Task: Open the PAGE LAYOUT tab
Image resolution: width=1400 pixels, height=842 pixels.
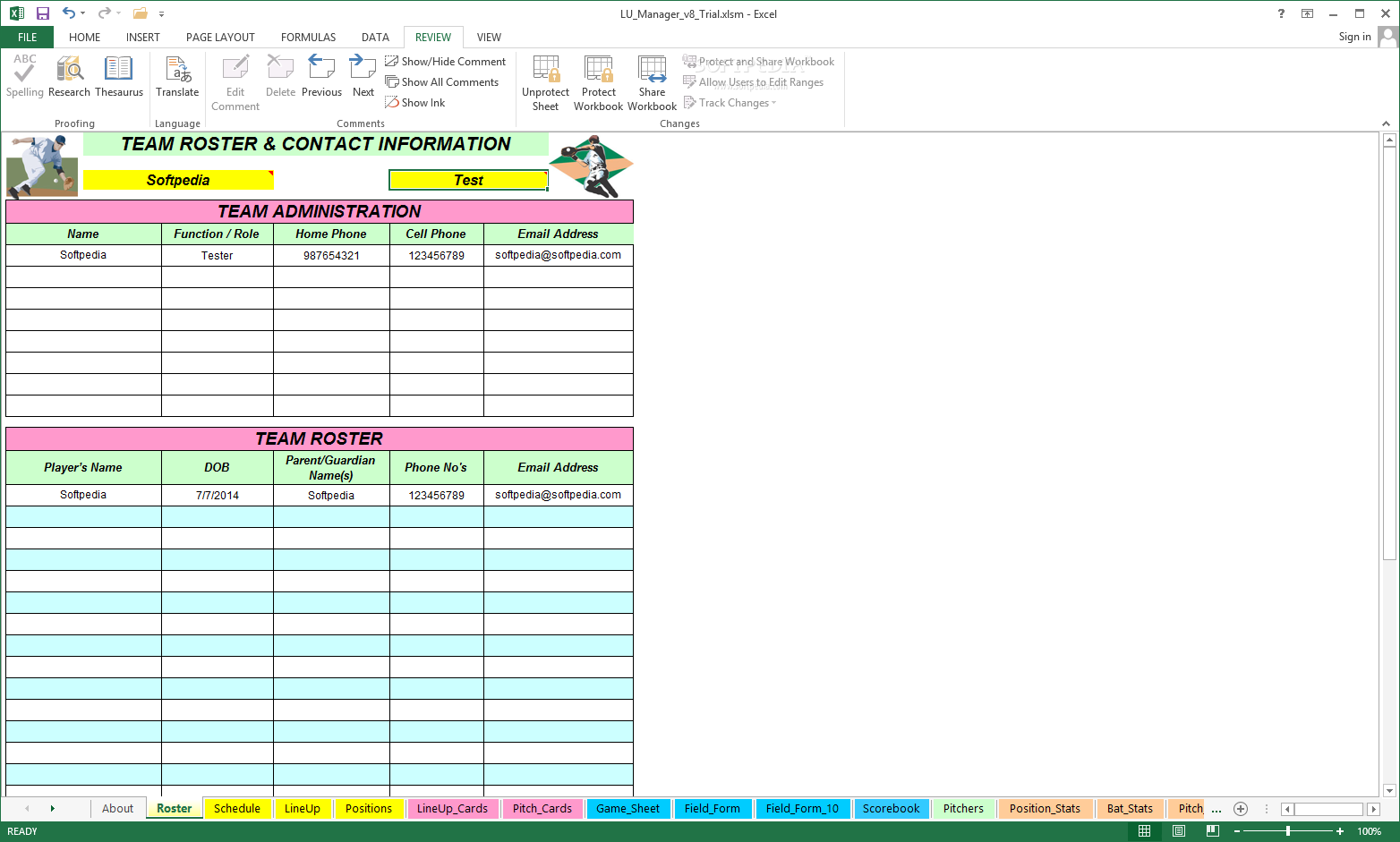Action: point(220,38)
